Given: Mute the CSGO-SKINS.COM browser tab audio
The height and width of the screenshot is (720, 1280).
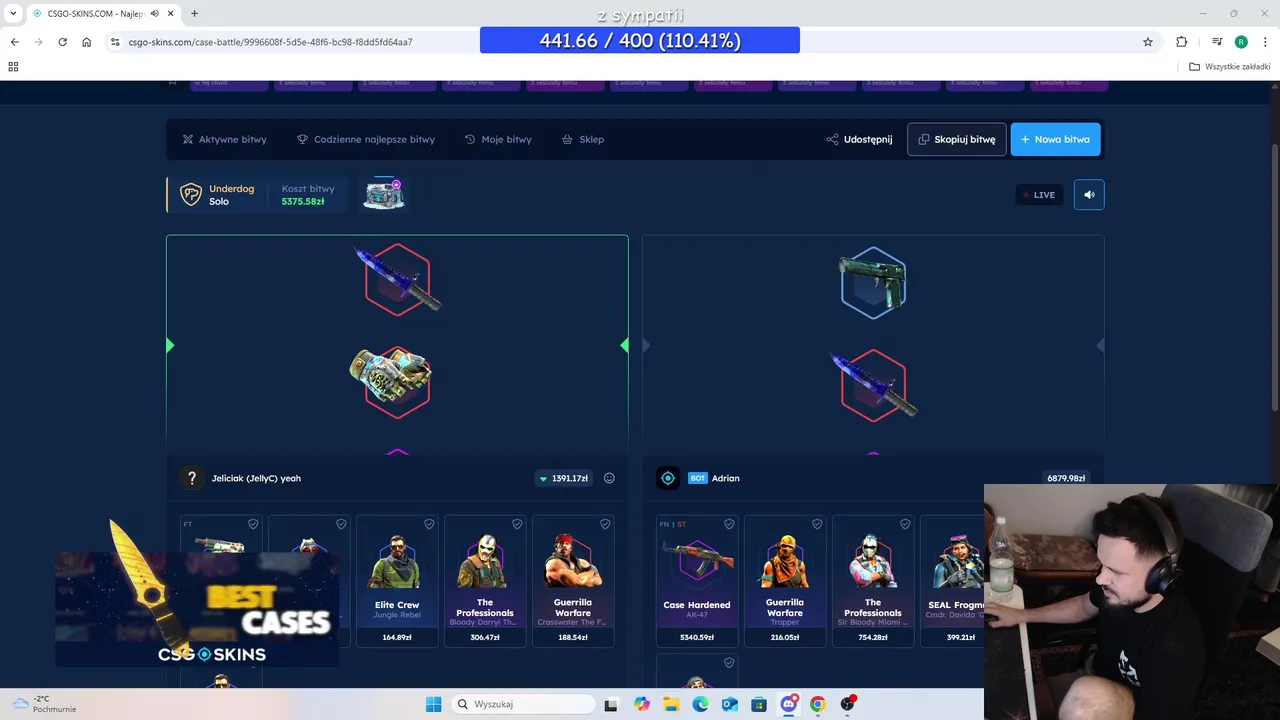Looking at the screenshot, I should pos(155,13).
